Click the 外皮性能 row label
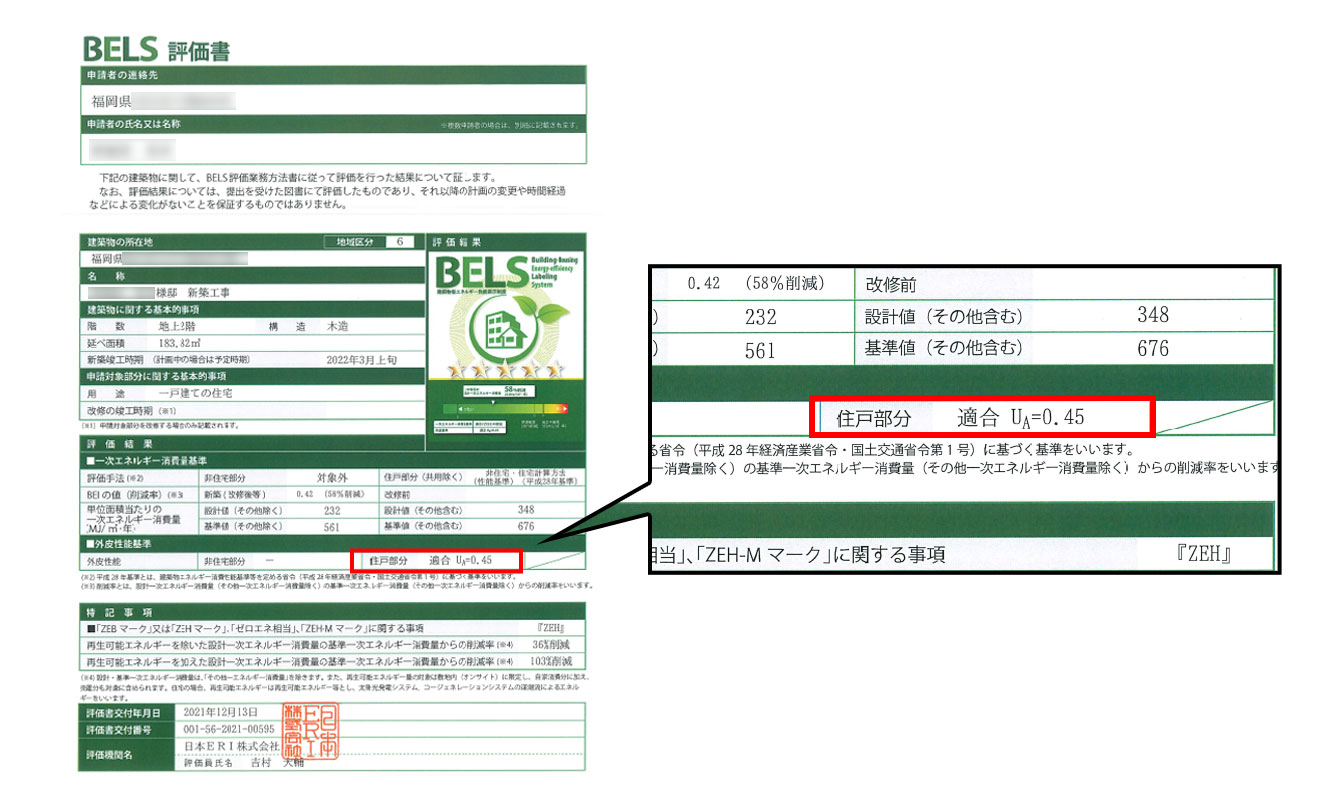This screenshot has height=800, width=1320. (106, 561)
